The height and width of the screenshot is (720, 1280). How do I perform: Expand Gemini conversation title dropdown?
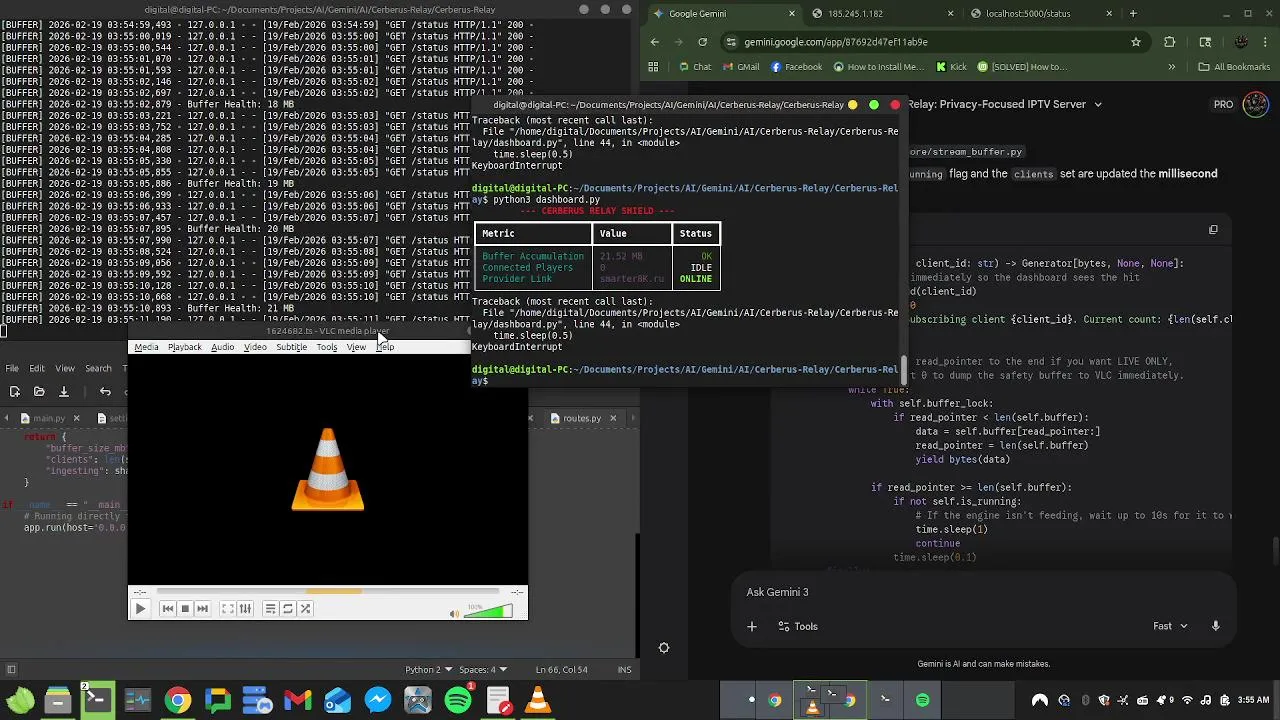point(1097,104)
